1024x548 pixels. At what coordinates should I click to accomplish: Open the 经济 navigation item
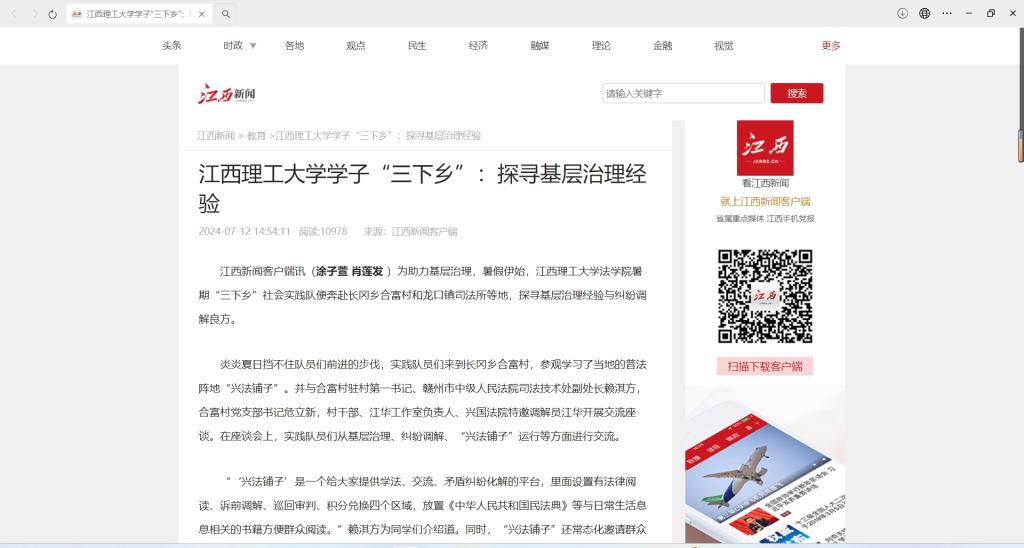click(x=478, y=46)
